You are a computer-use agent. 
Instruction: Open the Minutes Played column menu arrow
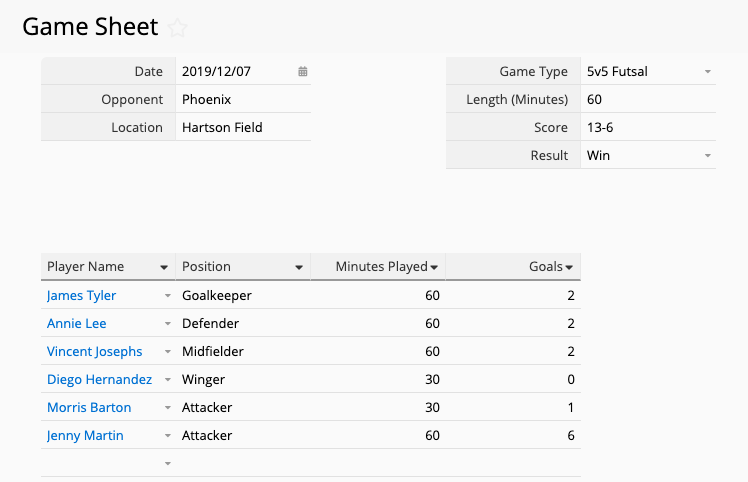434,267
